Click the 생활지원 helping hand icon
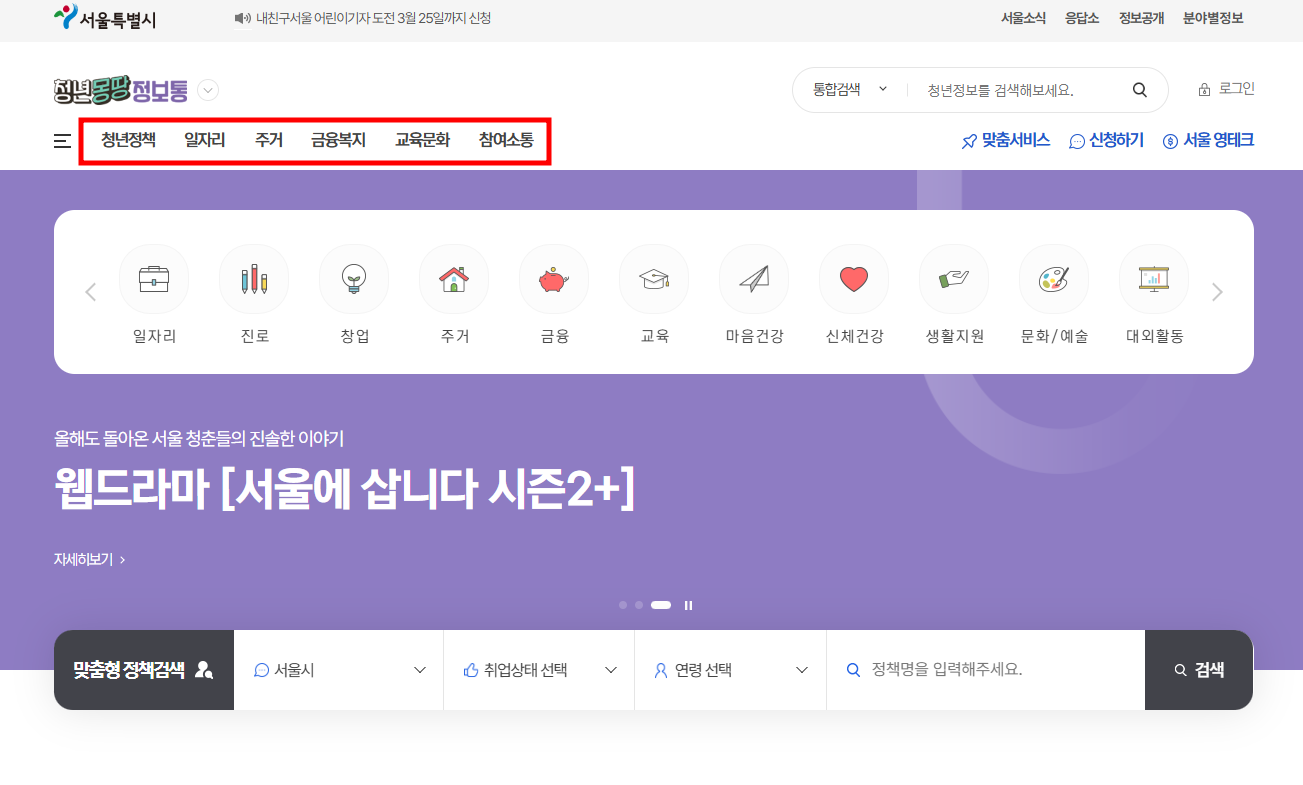 coord(954,279)
